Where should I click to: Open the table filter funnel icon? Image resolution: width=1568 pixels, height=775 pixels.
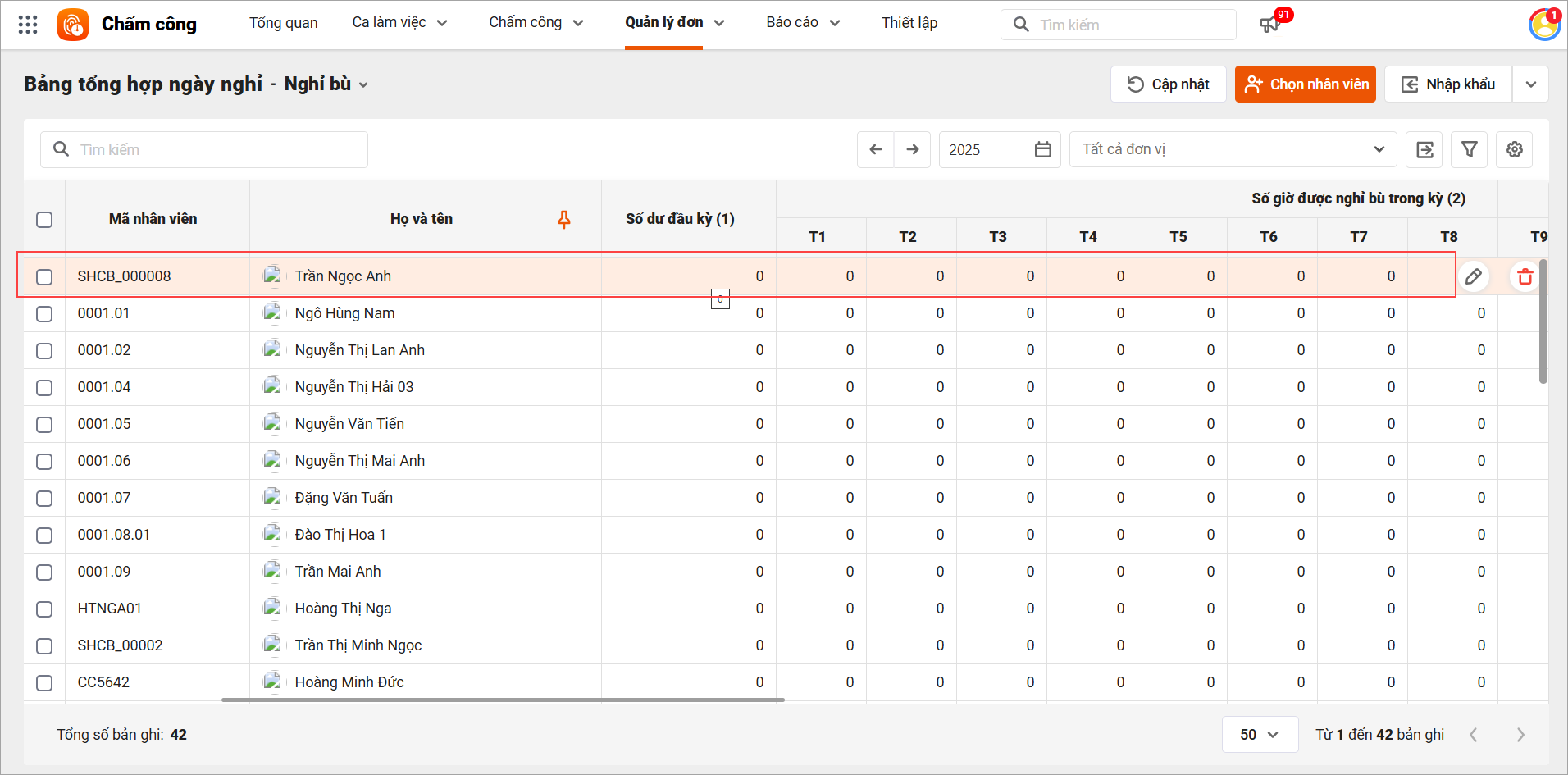[1469, 149]
